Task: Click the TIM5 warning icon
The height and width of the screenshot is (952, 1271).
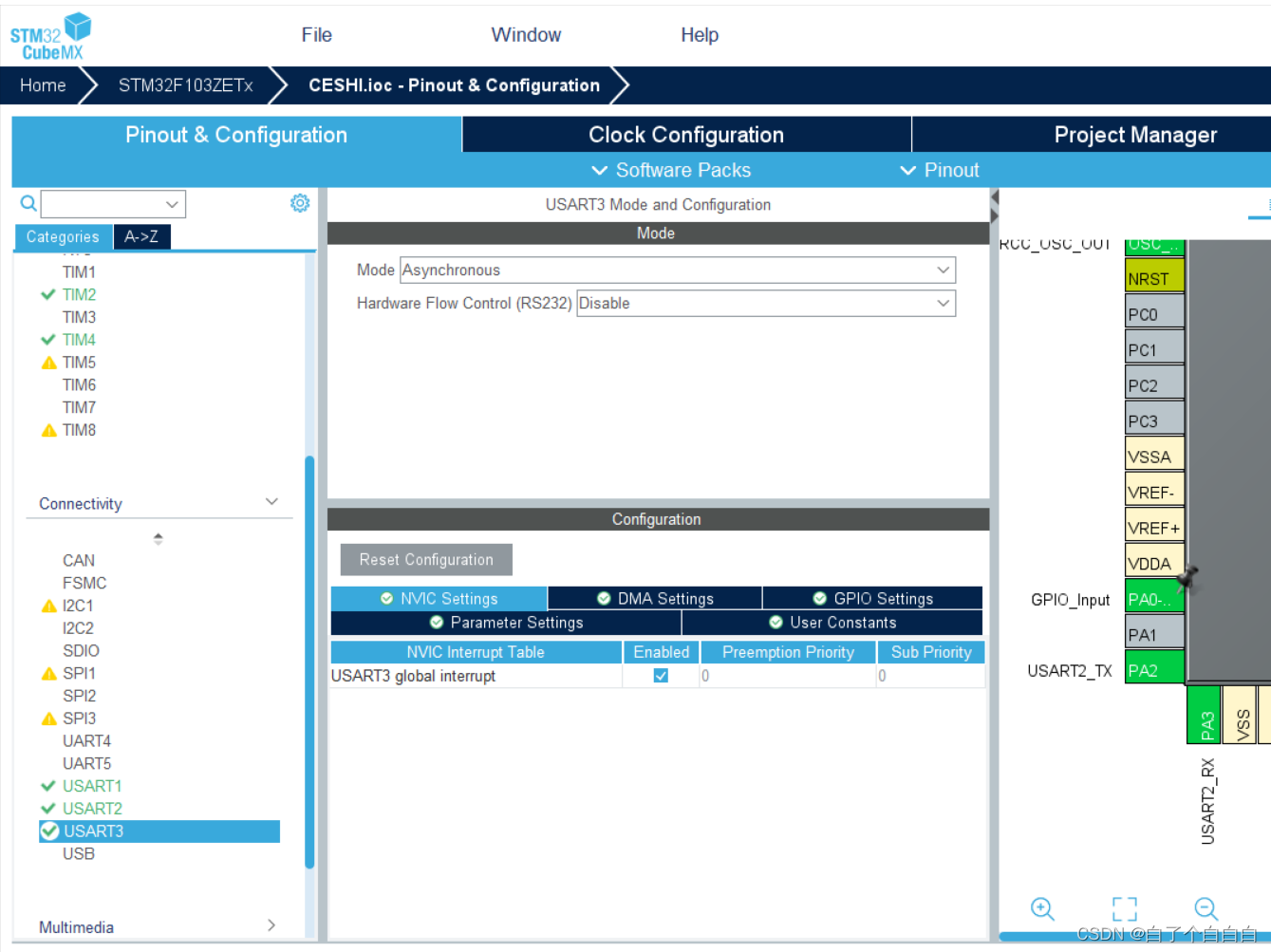Action: pyautogui.click(x=49, y=363)
